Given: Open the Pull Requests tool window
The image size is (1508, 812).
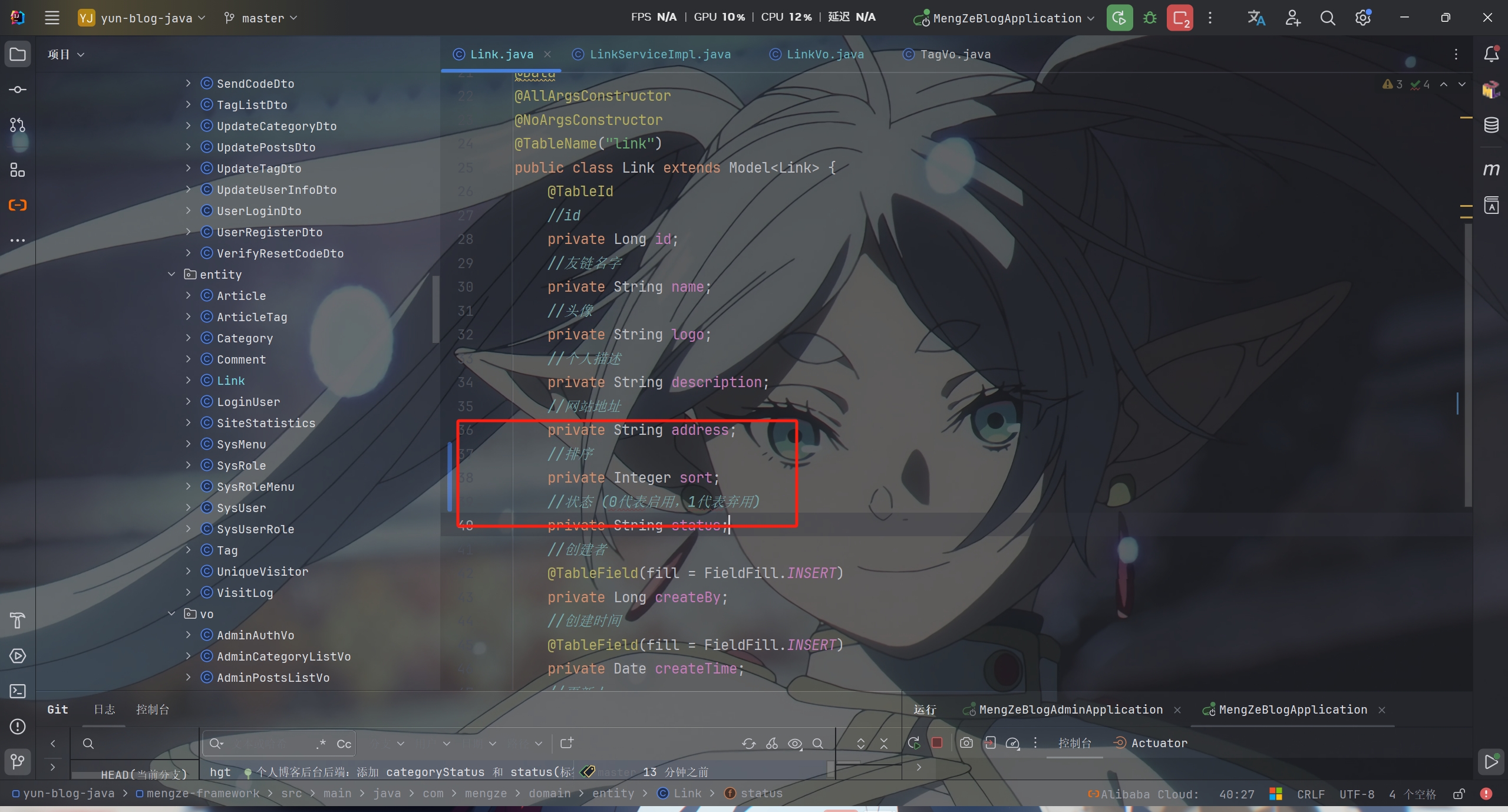Looking at the screenshot, I should tap(18, 125).
